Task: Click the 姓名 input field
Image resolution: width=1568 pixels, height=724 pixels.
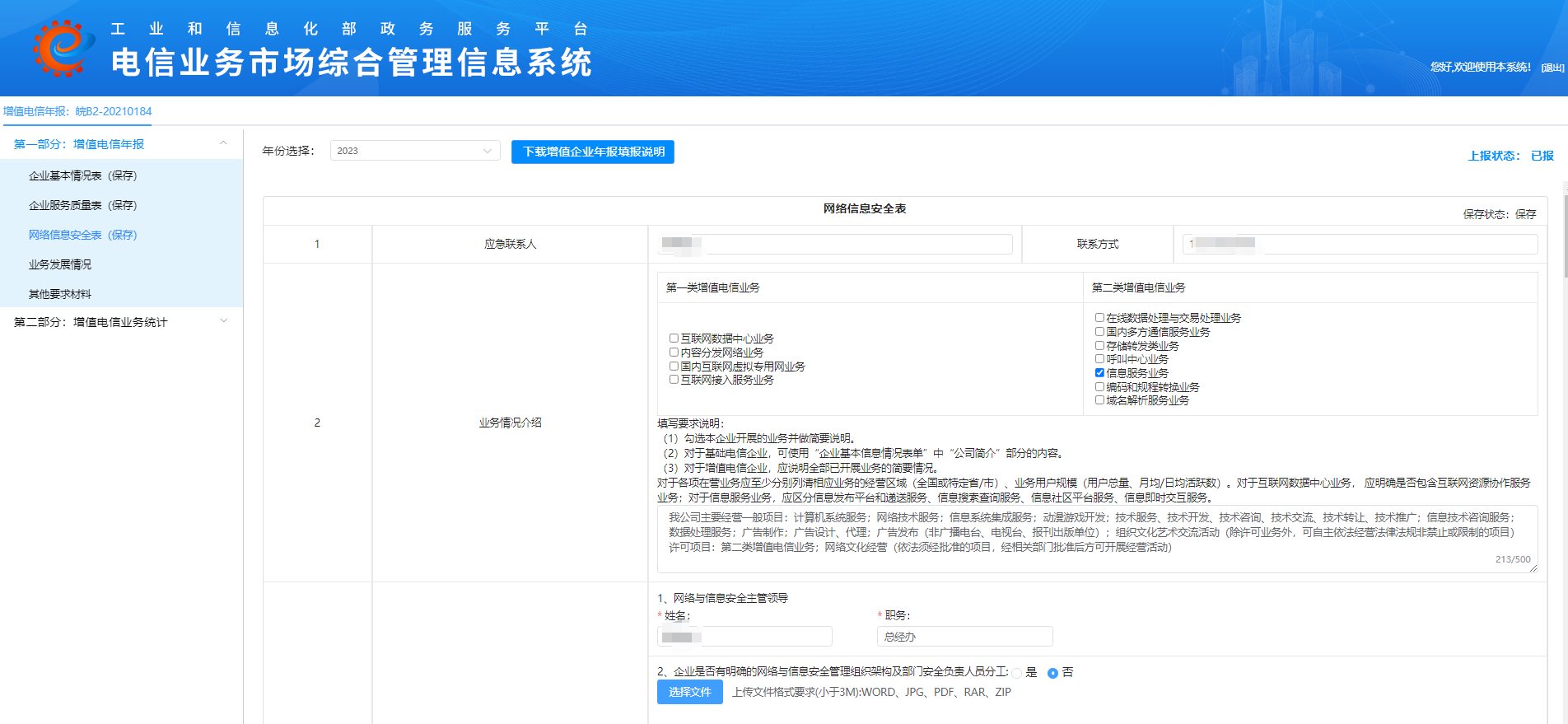Action: pyautogui.click(x=744, y=637)
